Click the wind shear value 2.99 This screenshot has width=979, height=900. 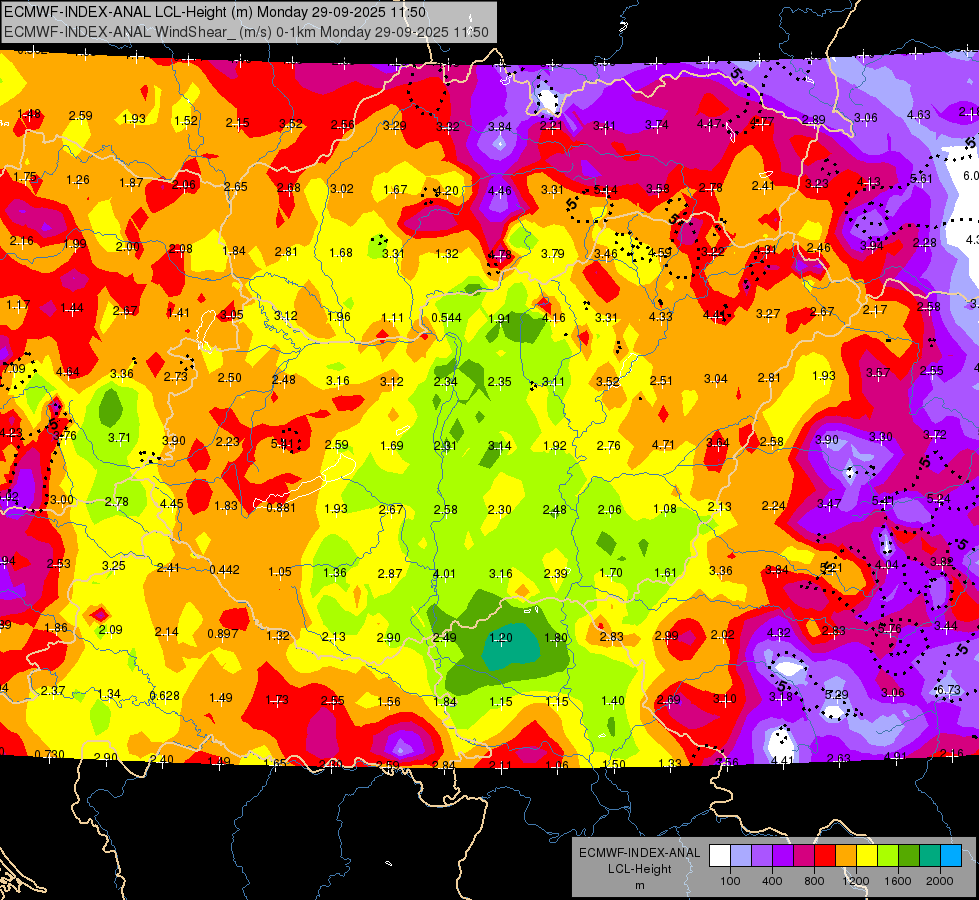(x=666, y=636)
